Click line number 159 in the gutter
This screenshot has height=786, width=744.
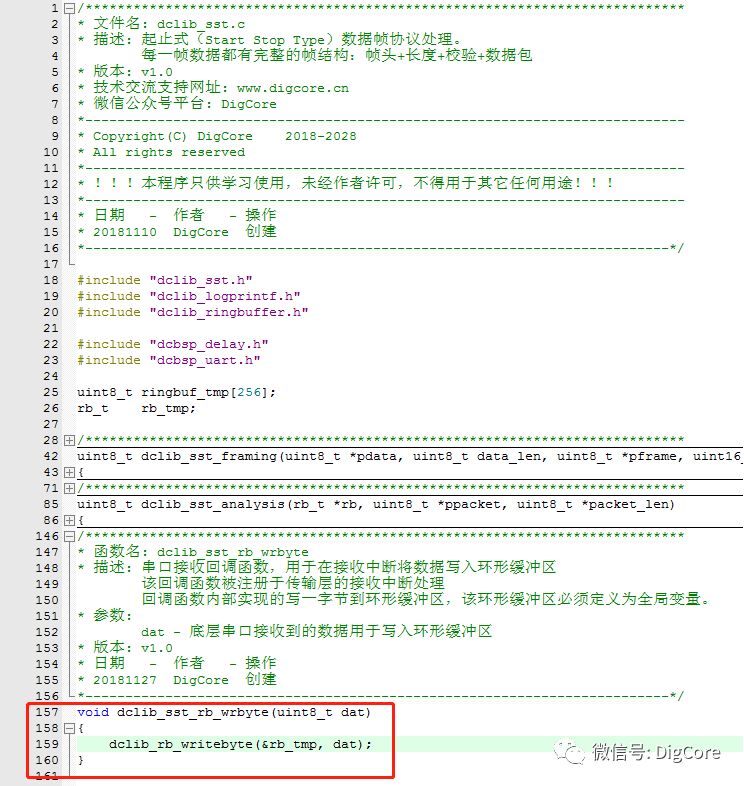tap(47, 744)
